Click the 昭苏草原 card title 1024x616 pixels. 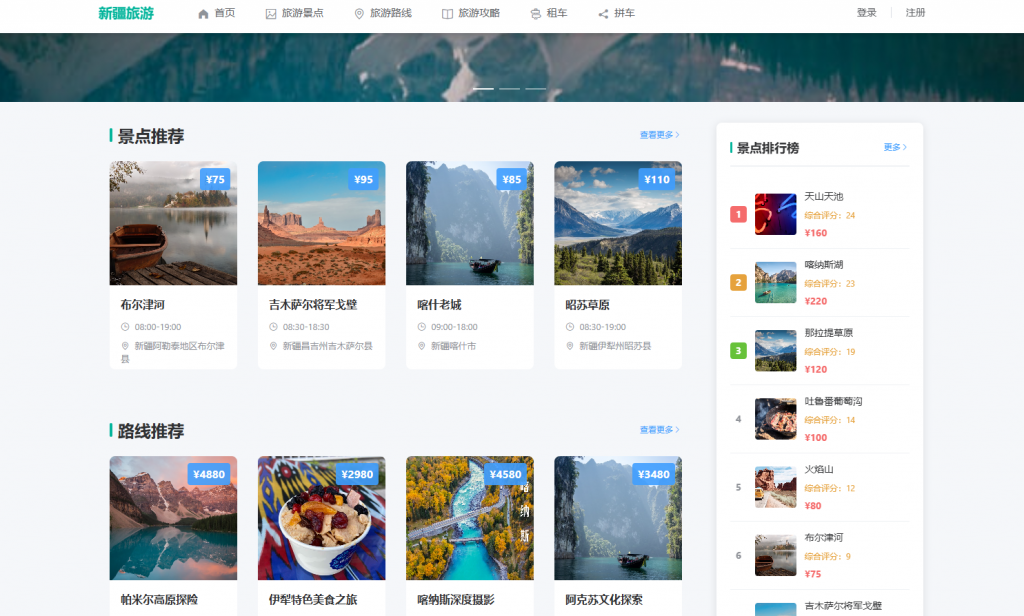tap(587, 304)
